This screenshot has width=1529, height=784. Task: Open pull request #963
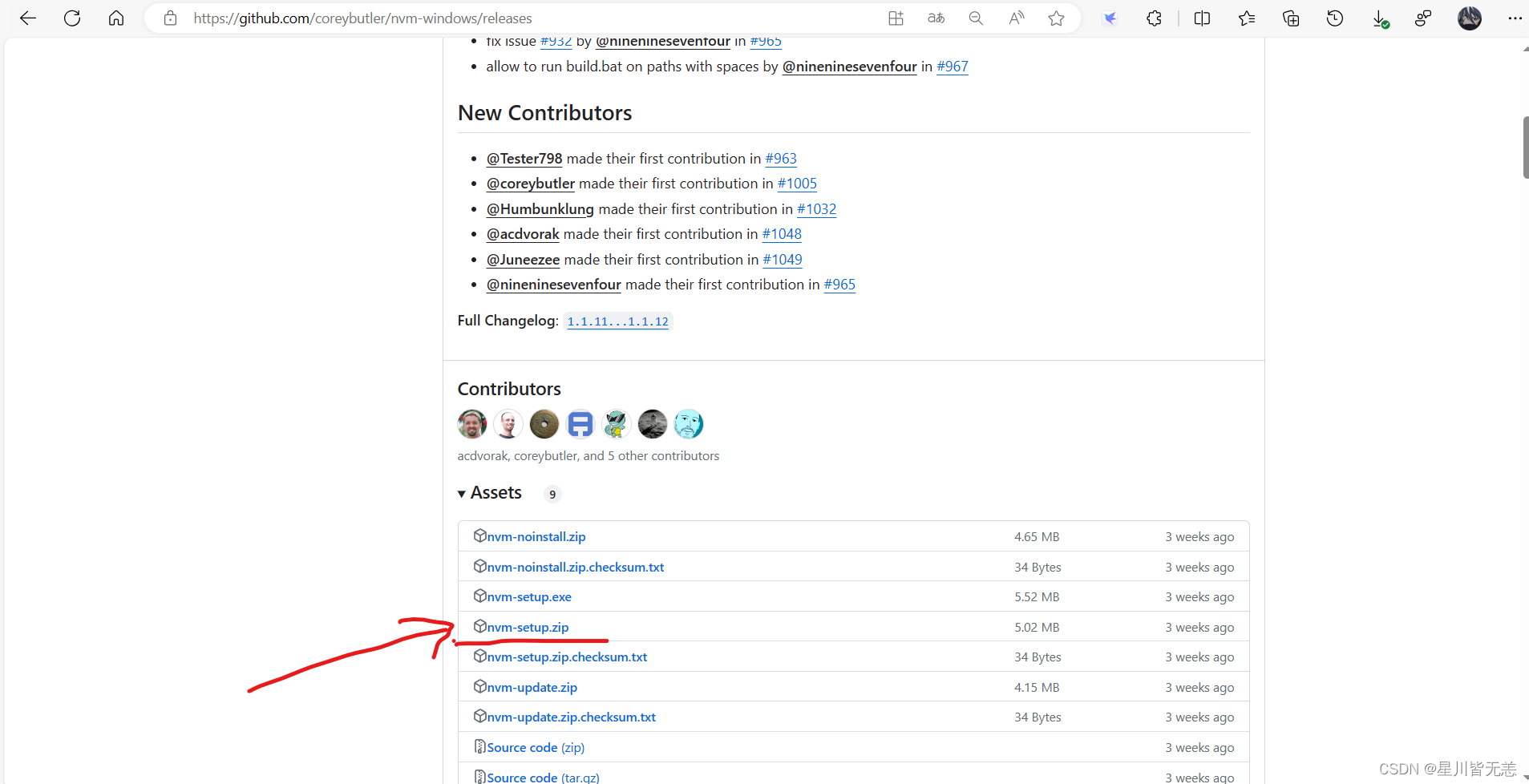pos(781,159)
